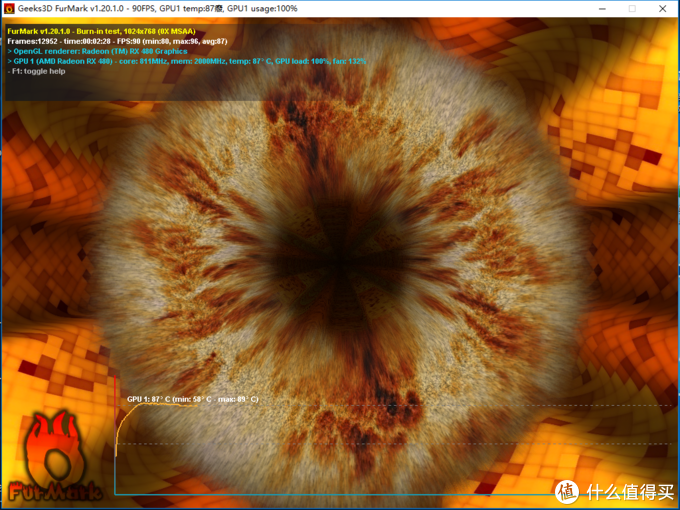This screenshot has width=680, height=510.
Task: Click the GPU 1 temperature graph label
Action: [192, 399]
